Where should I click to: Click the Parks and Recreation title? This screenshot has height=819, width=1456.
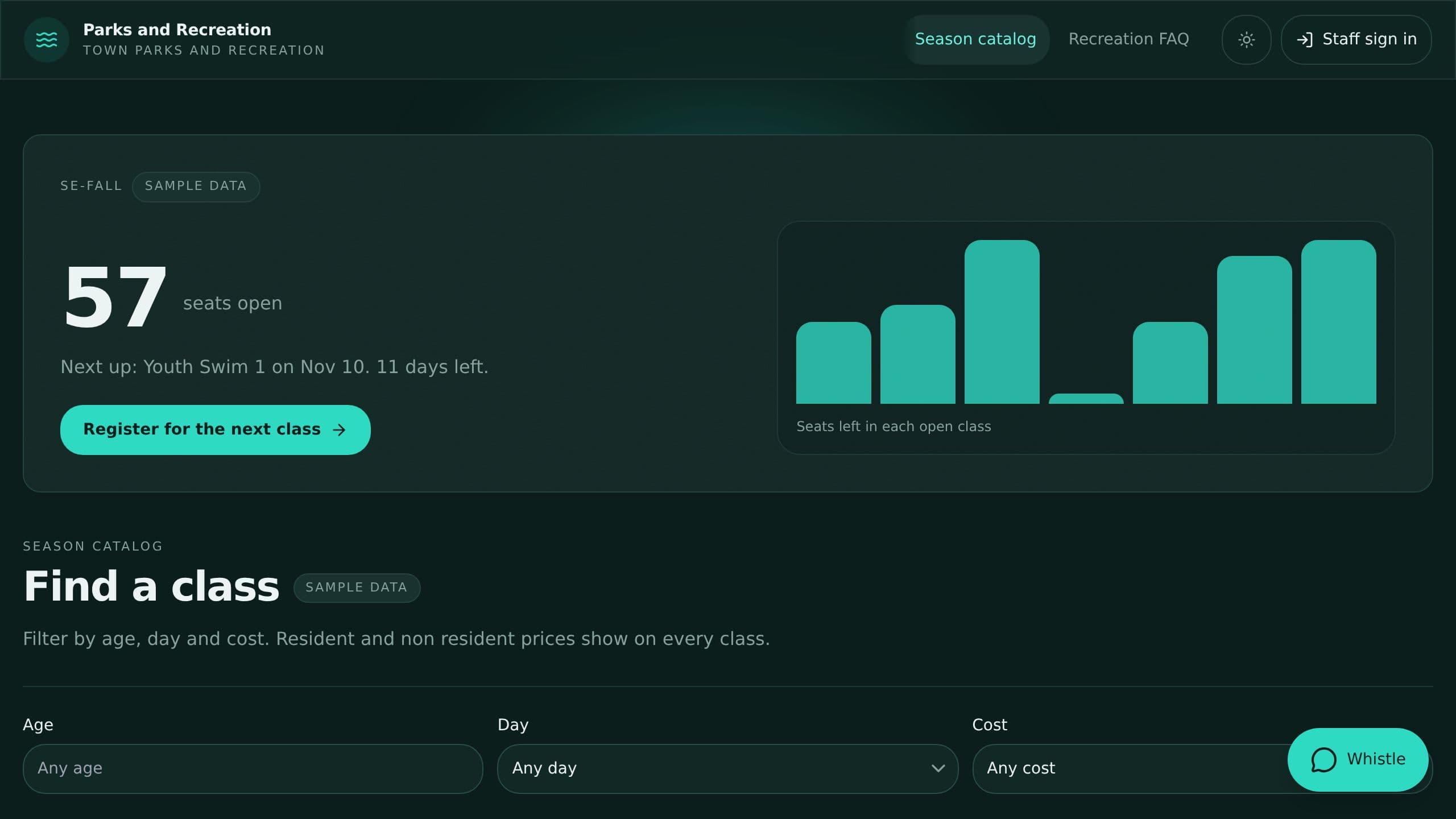177,30
